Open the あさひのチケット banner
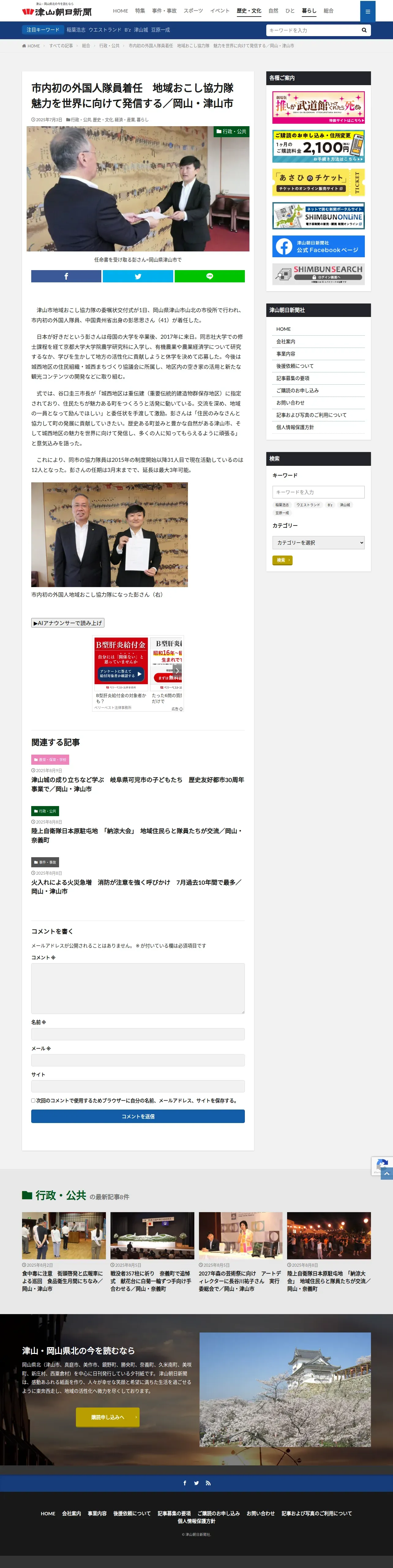 pyautogui.click(x=319, y=182)
